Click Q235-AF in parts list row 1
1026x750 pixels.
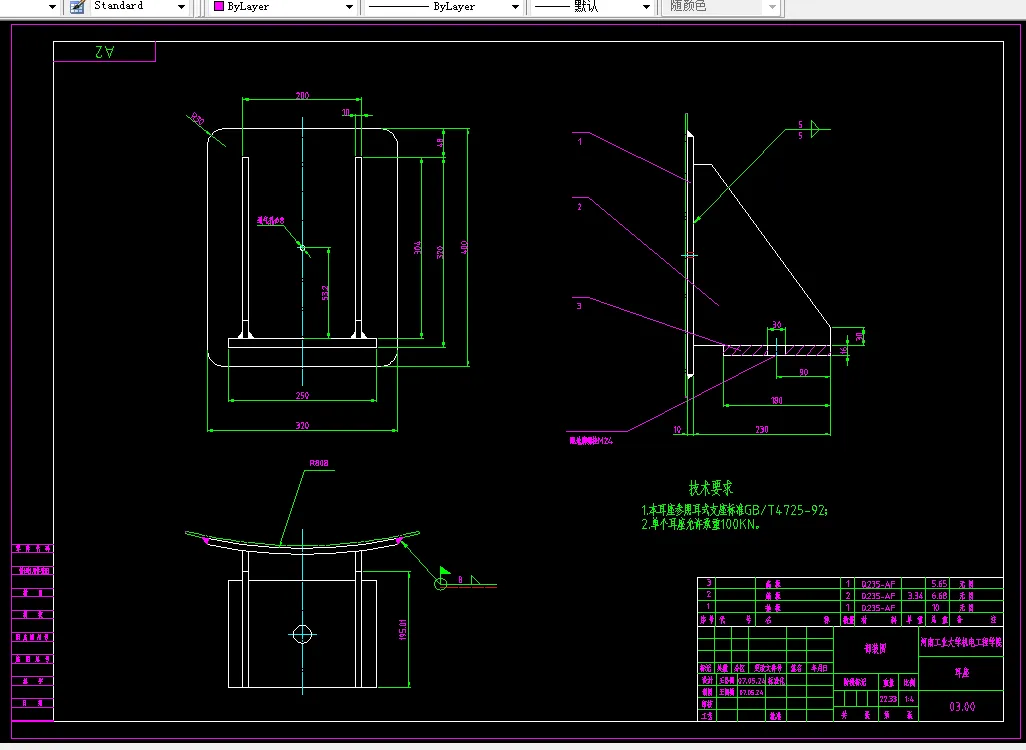click(x=878, y=607)
